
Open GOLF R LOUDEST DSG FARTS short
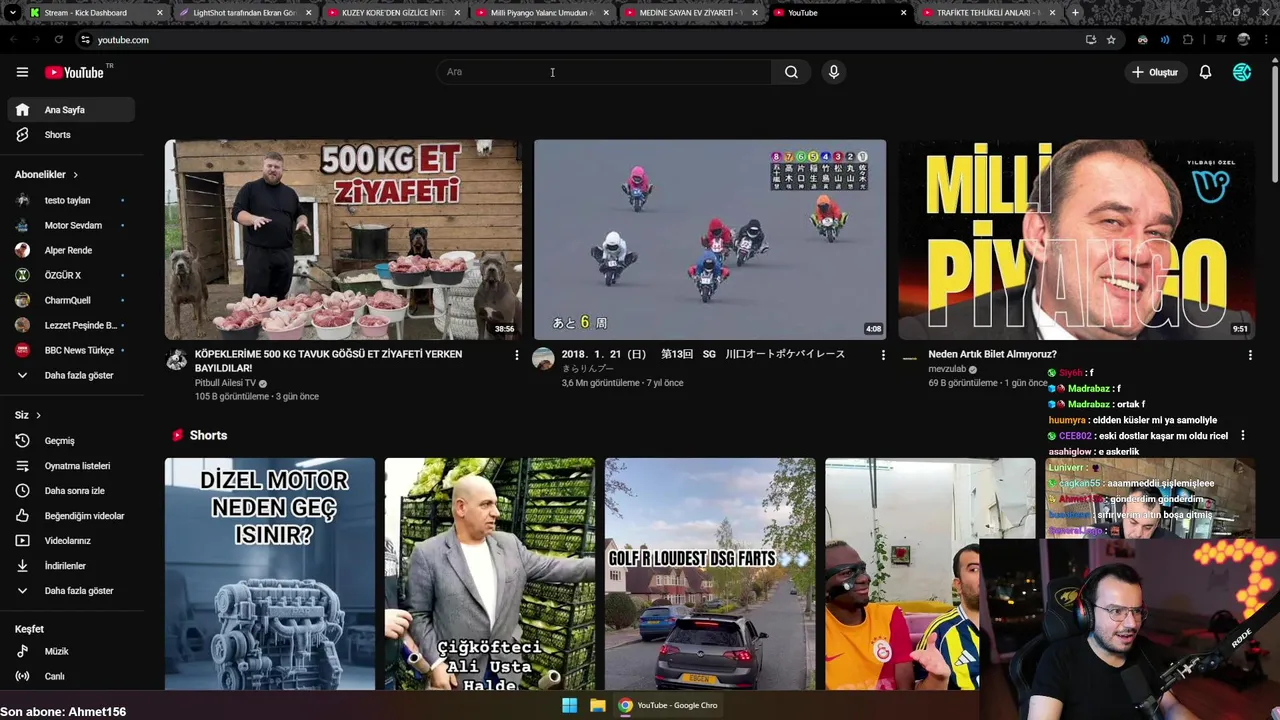[x=710, y=574]
